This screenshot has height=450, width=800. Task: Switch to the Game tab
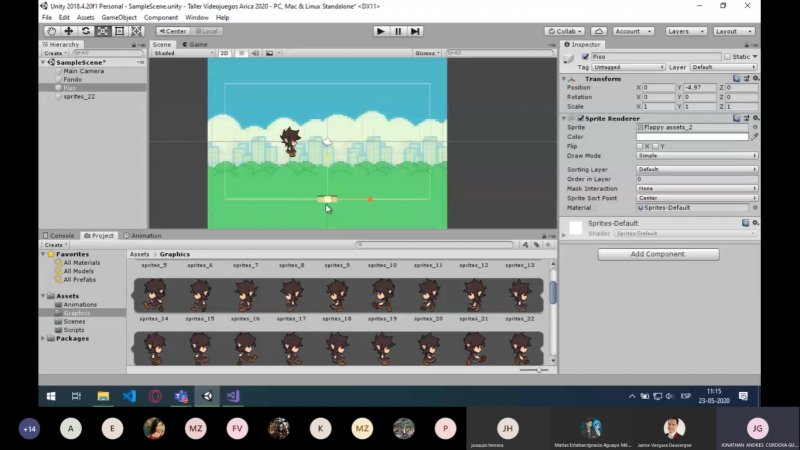pos(195,44)
